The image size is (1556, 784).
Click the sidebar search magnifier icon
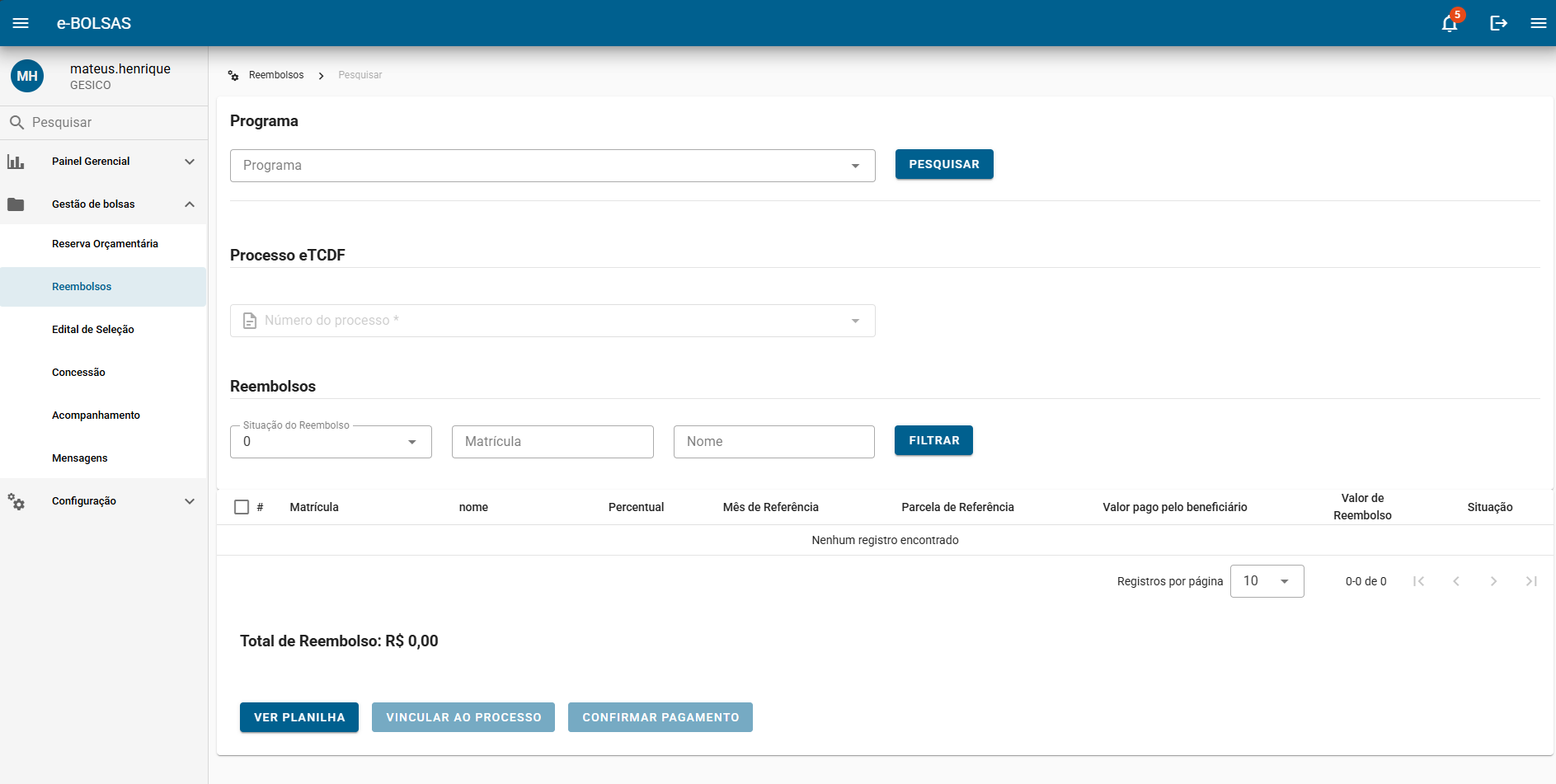[16, 122]
